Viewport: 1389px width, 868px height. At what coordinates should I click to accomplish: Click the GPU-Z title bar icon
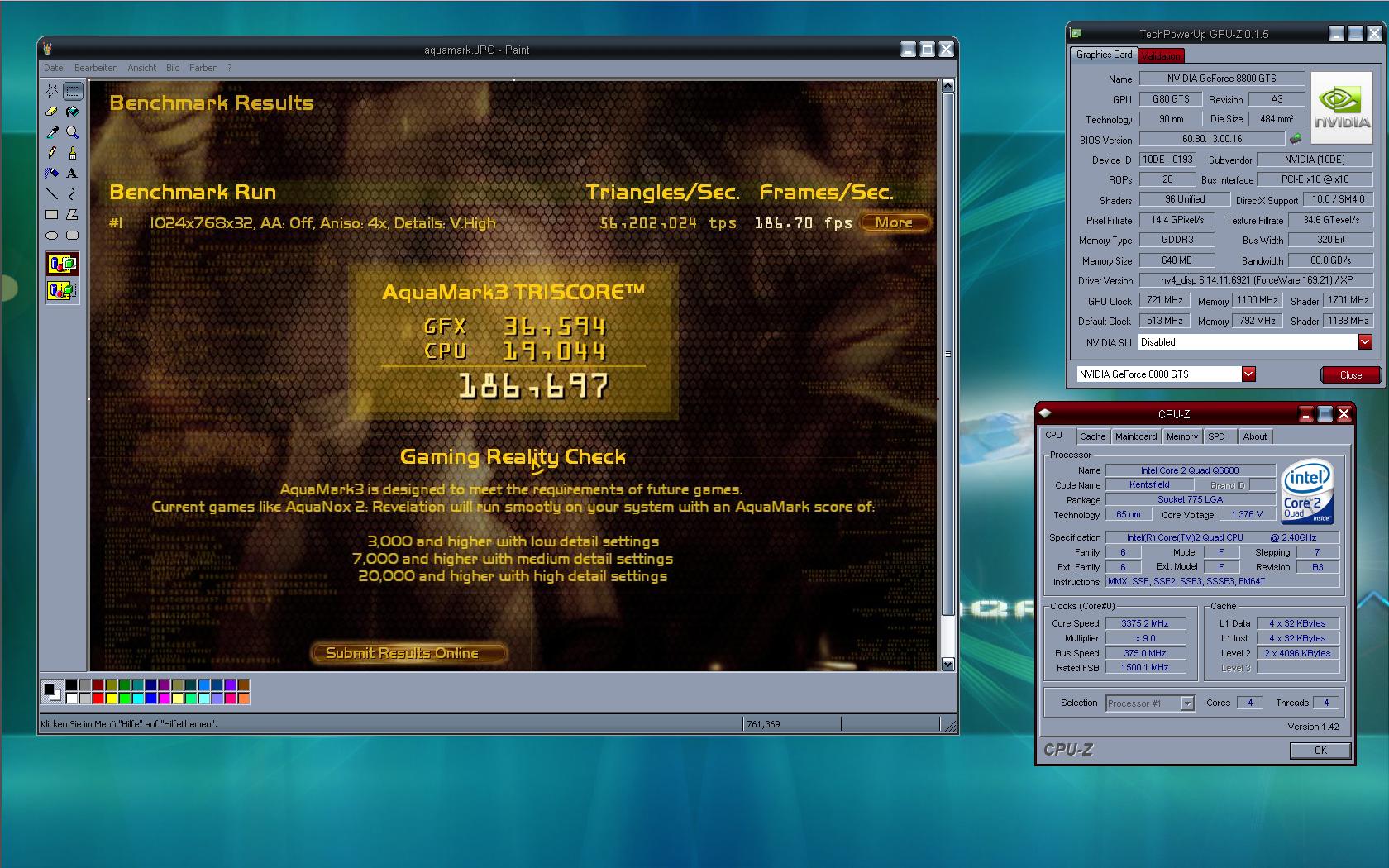[1076, 33]
